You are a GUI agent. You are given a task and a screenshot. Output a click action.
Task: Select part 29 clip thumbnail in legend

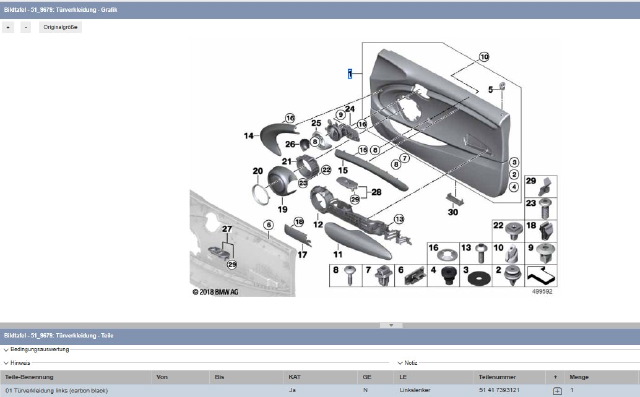[x=541, y=186]
